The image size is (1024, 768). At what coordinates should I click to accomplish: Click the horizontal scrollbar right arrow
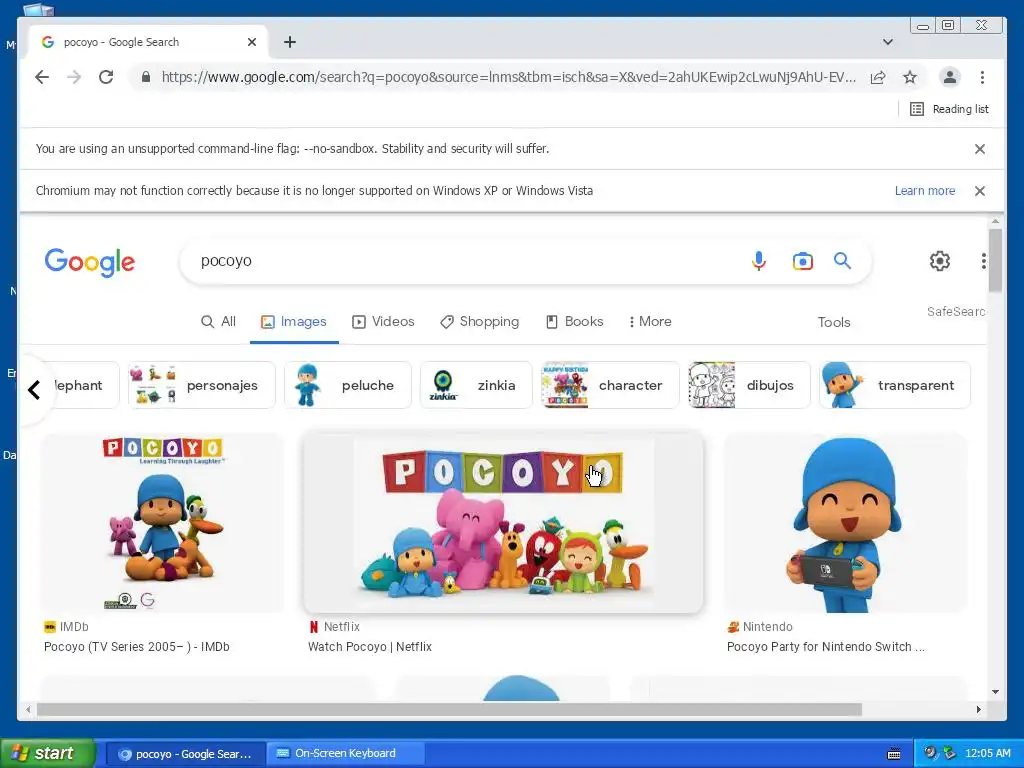pyautogui.click(x=978, y=709)
